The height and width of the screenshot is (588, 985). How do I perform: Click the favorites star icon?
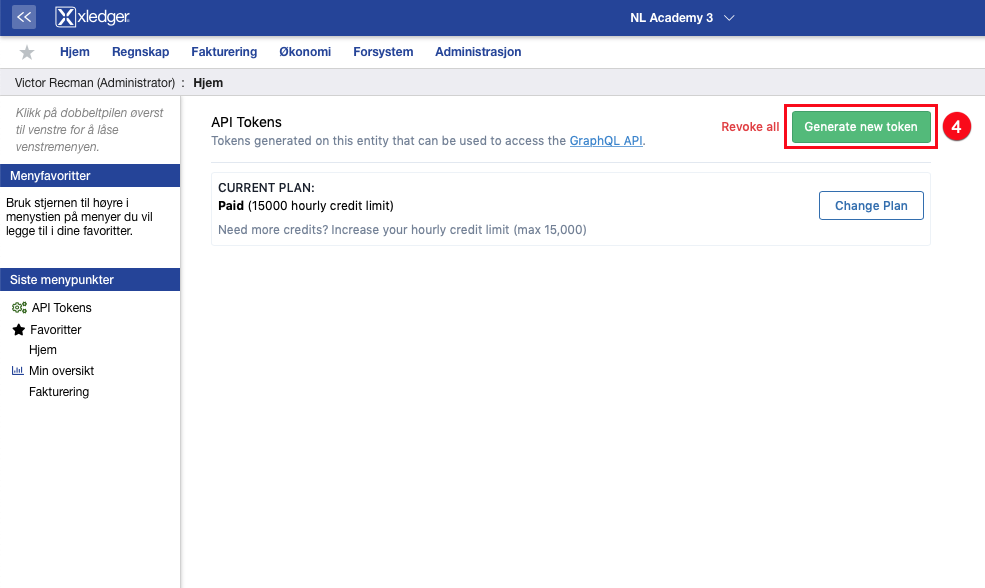click(27, 53)
